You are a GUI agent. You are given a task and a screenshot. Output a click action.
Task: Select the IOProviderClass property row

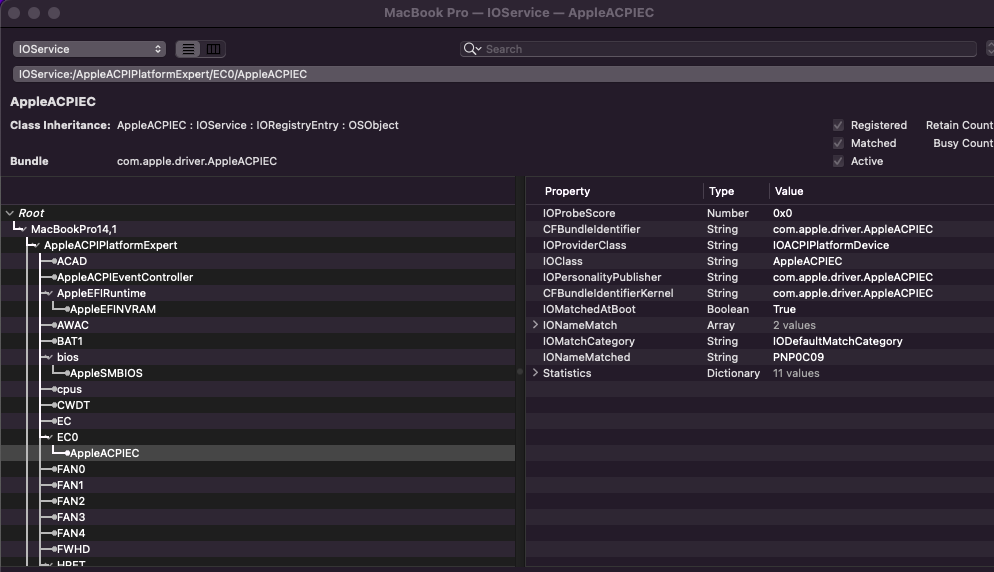pyautogui.click(x=760, y=245)
